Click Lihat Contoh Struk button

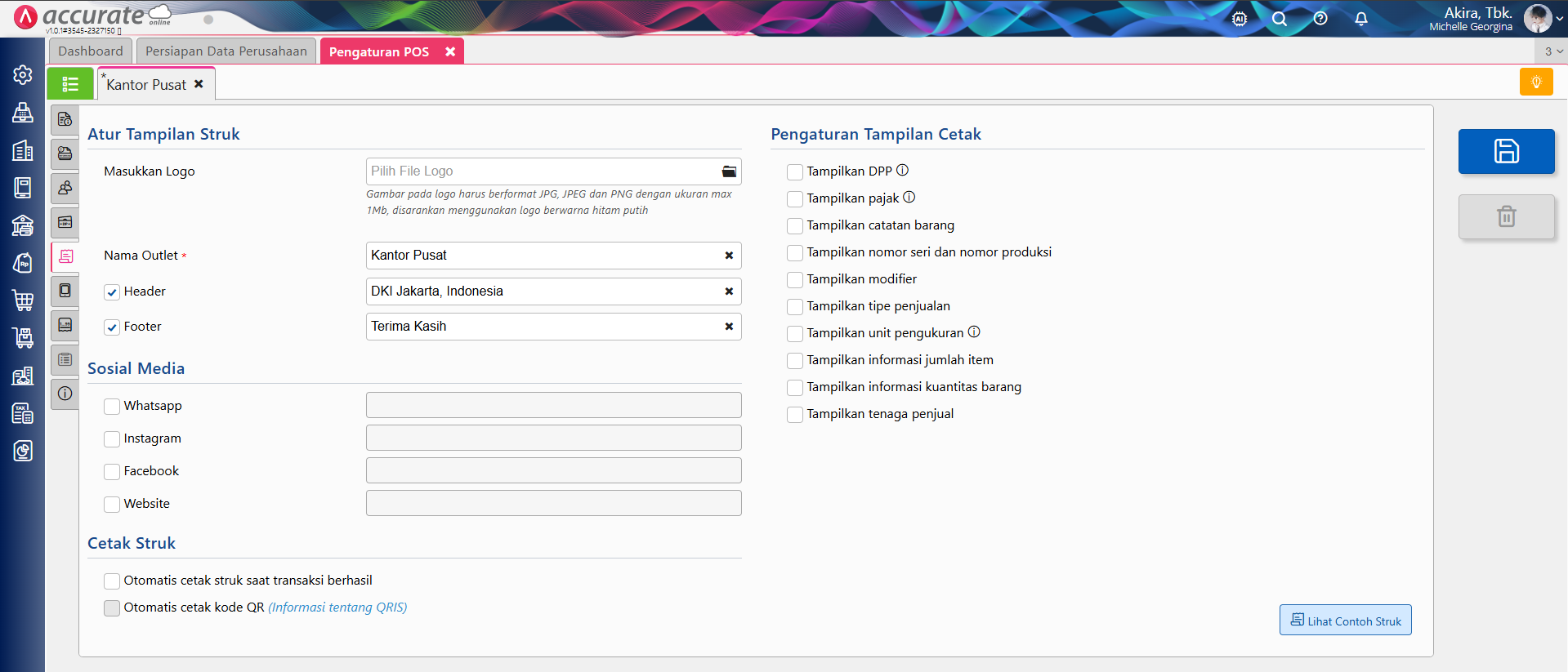[x=1345, y=621]
